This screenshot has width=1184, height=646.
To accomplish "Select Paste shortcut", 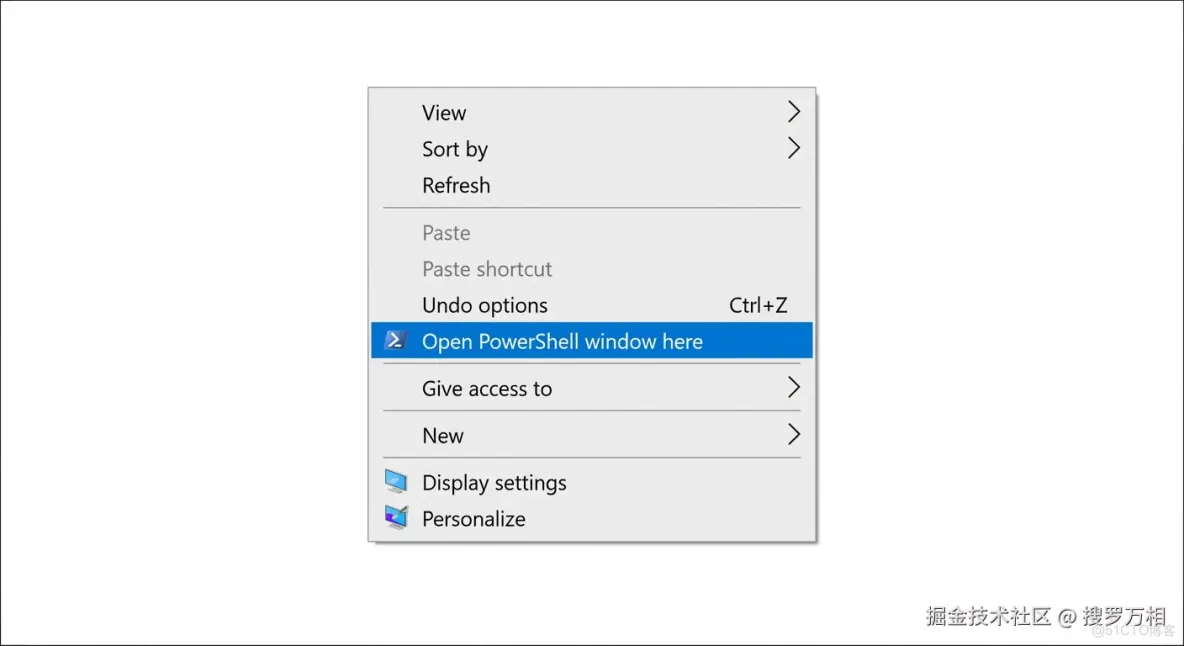I will point(487,268).
